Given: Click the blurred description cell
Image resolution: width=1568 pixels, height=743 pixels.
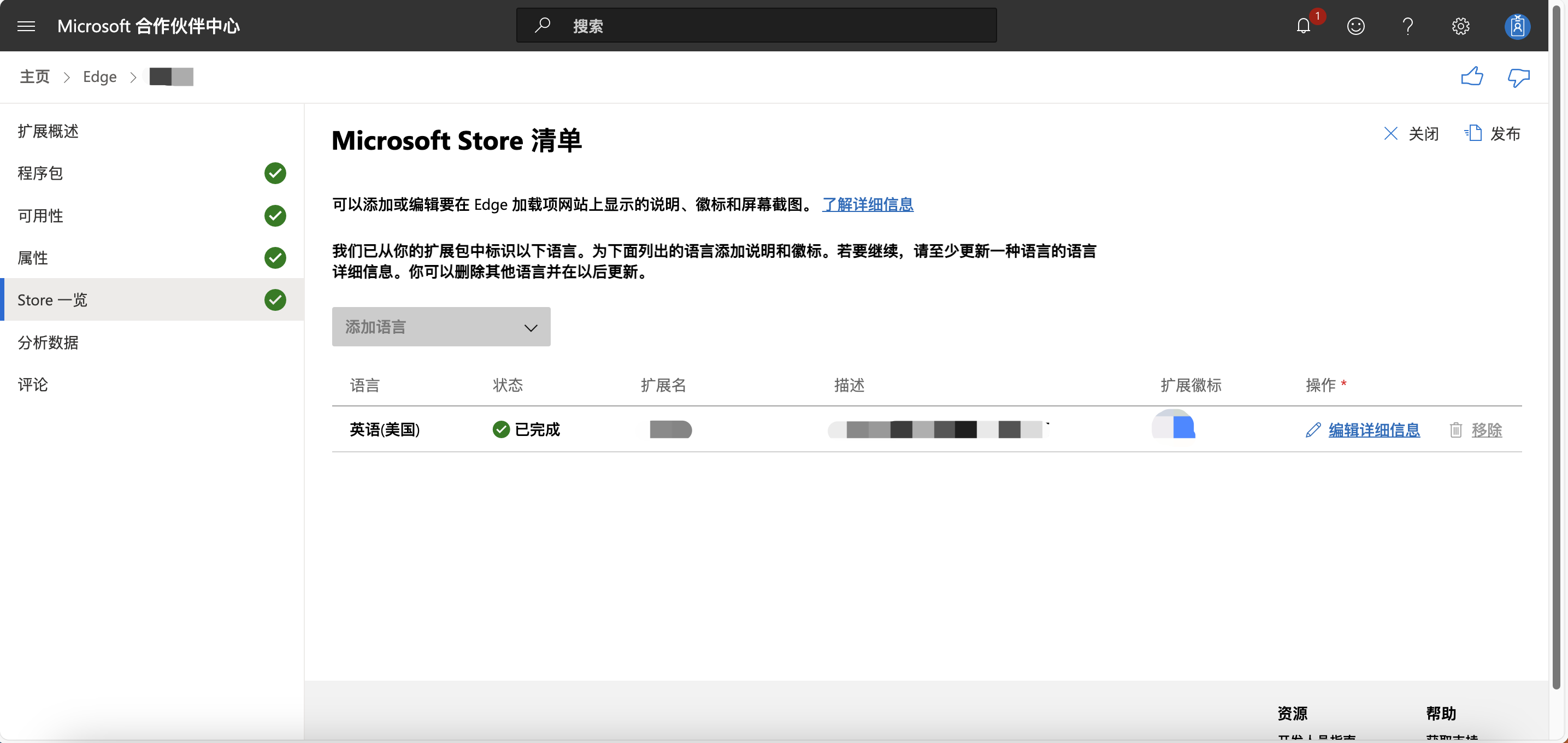Looking at the screenshot, I should [938, 429].
